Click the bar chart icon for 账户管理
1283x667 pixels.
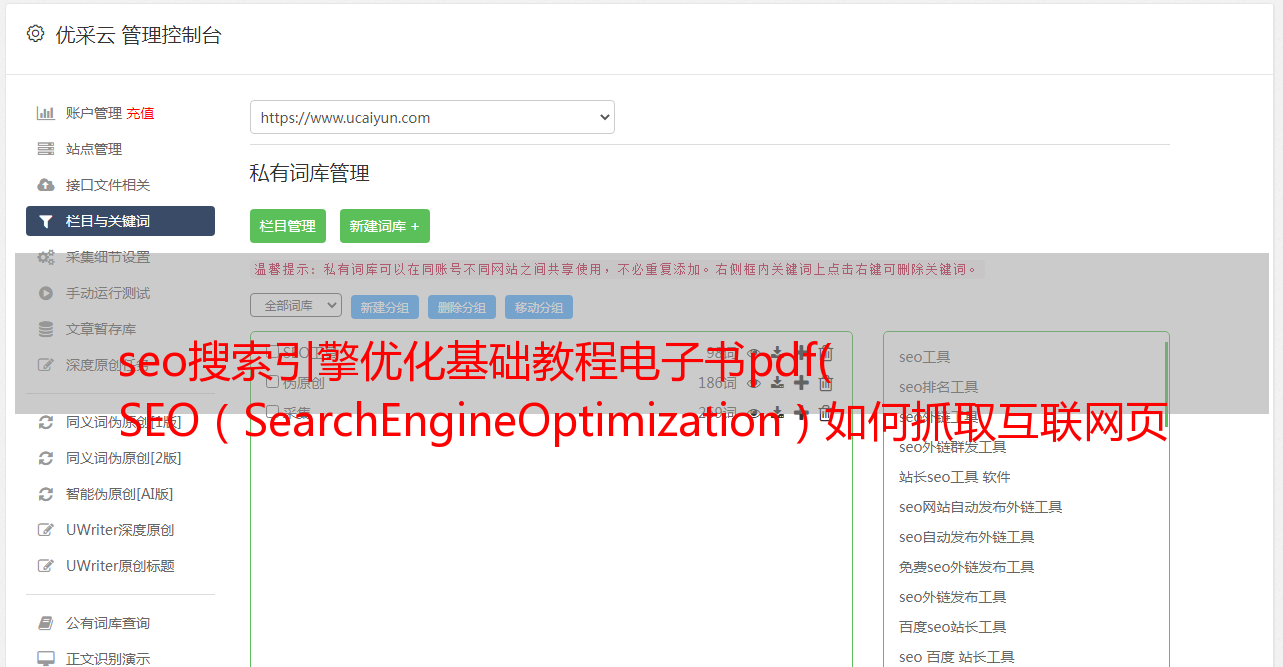[45, 113]
